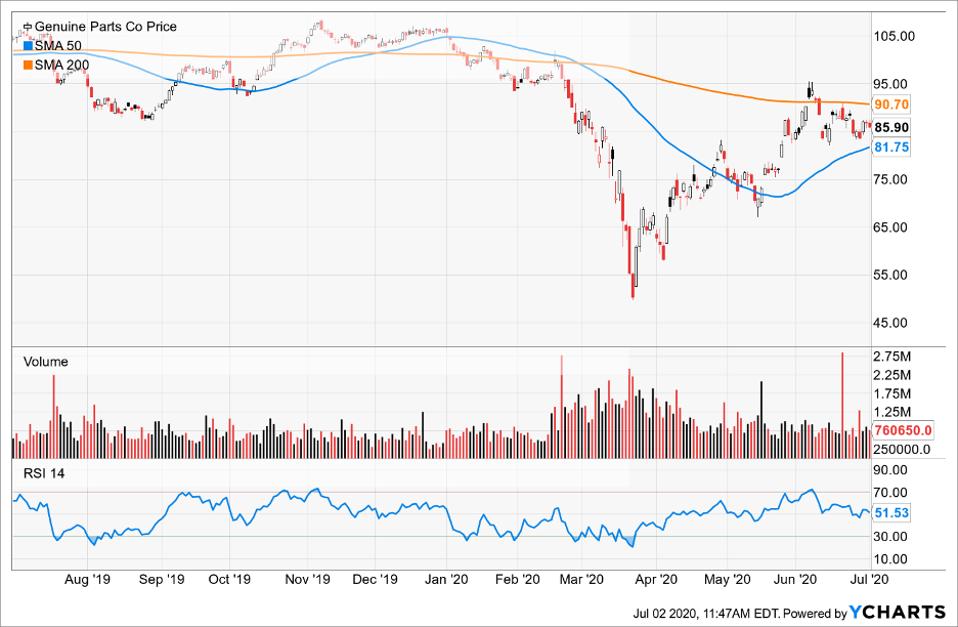Click the 2.25M volume axis label
Viewport: 958px width, 627px height.
[x=892, y=375]
